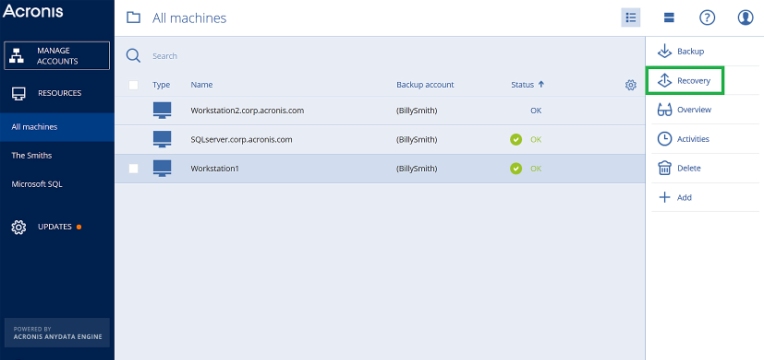Sort by Name column
Image resolution: width=764 pixels, height=360 pixels.
point(202,85)
